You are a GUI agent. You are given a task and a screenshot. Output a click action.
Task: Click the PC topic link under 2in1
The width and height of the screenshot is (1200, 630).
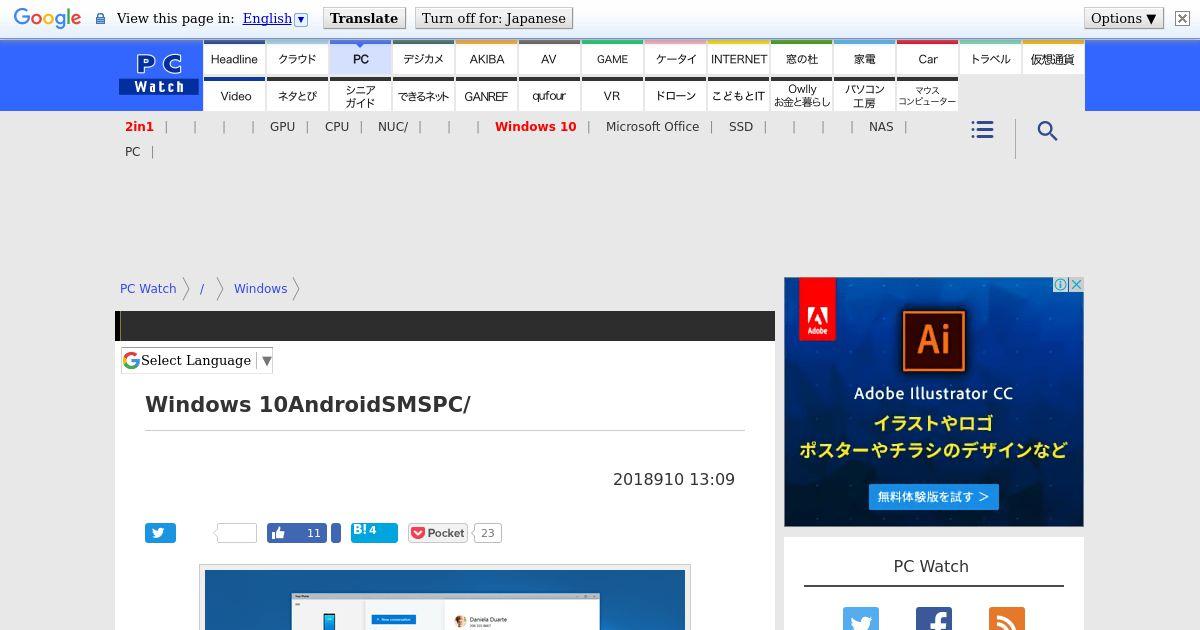tap(132, 152)
